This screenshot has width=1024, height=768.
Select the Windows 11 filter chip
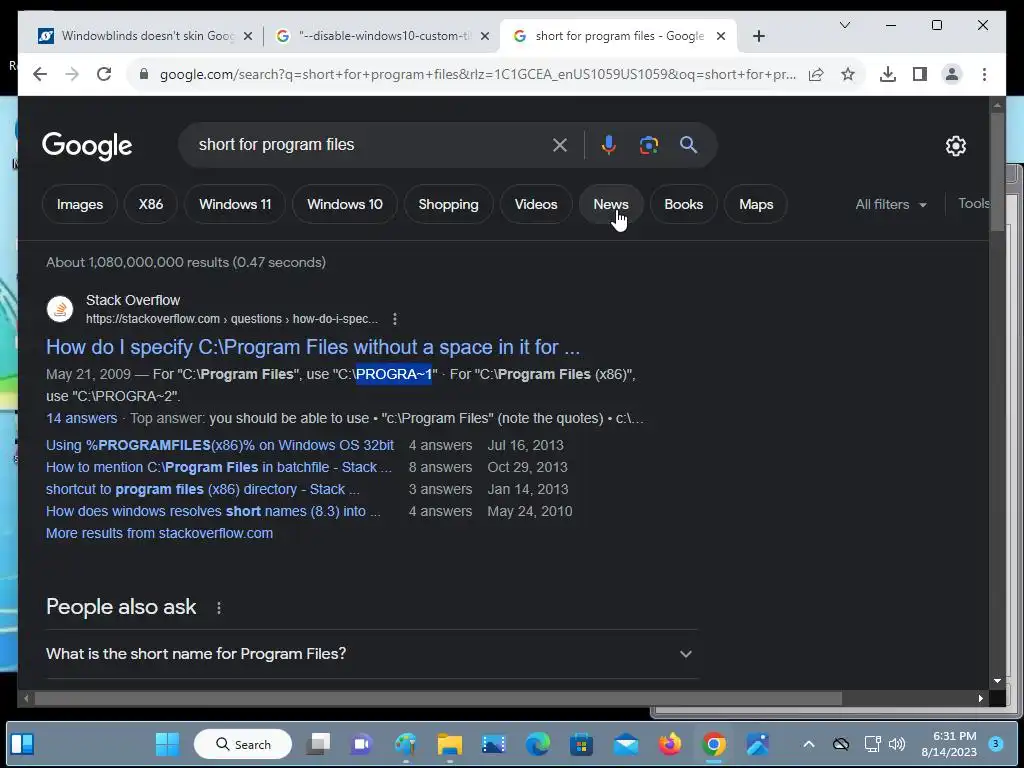235,204
